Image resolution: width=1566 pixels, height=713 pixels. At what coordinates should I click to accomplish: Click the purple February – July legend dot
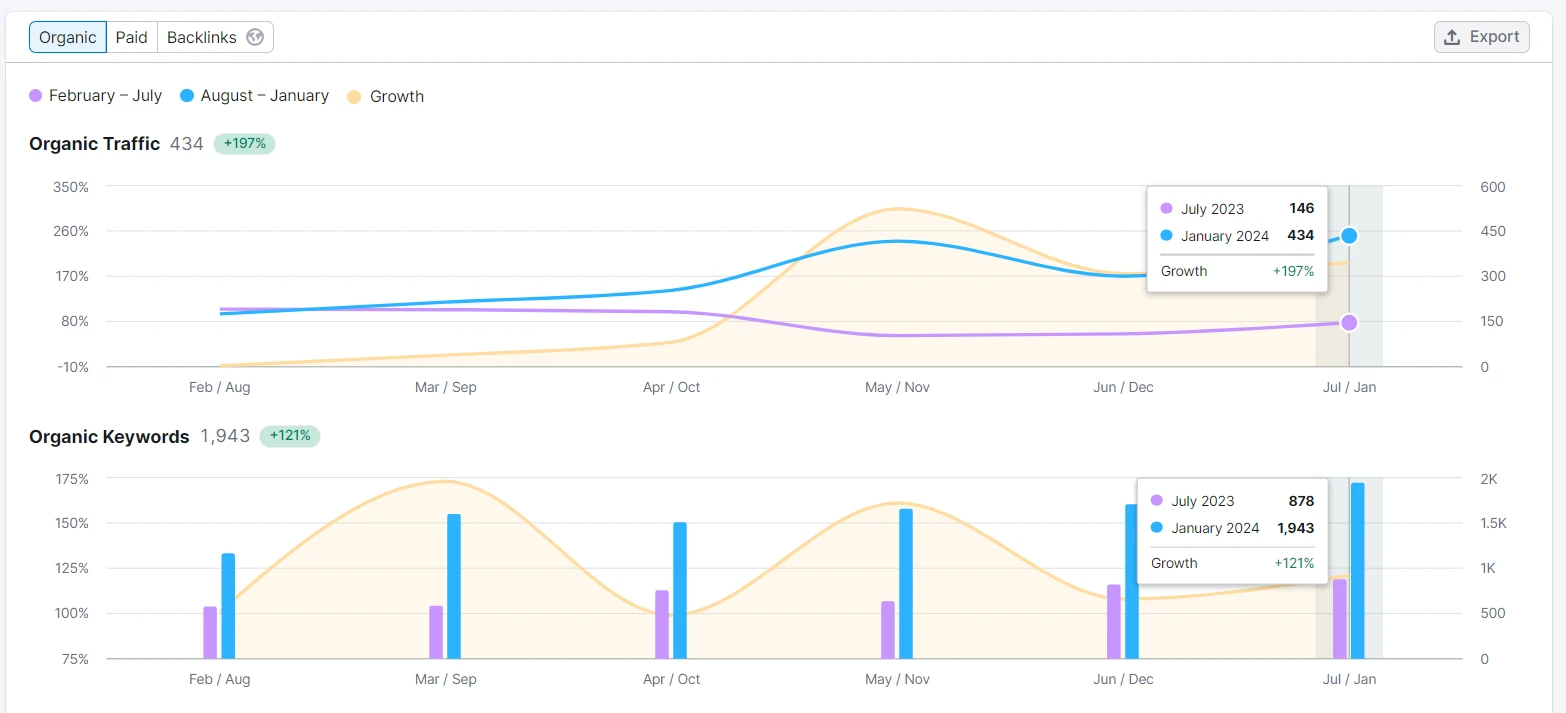point(36,96)
